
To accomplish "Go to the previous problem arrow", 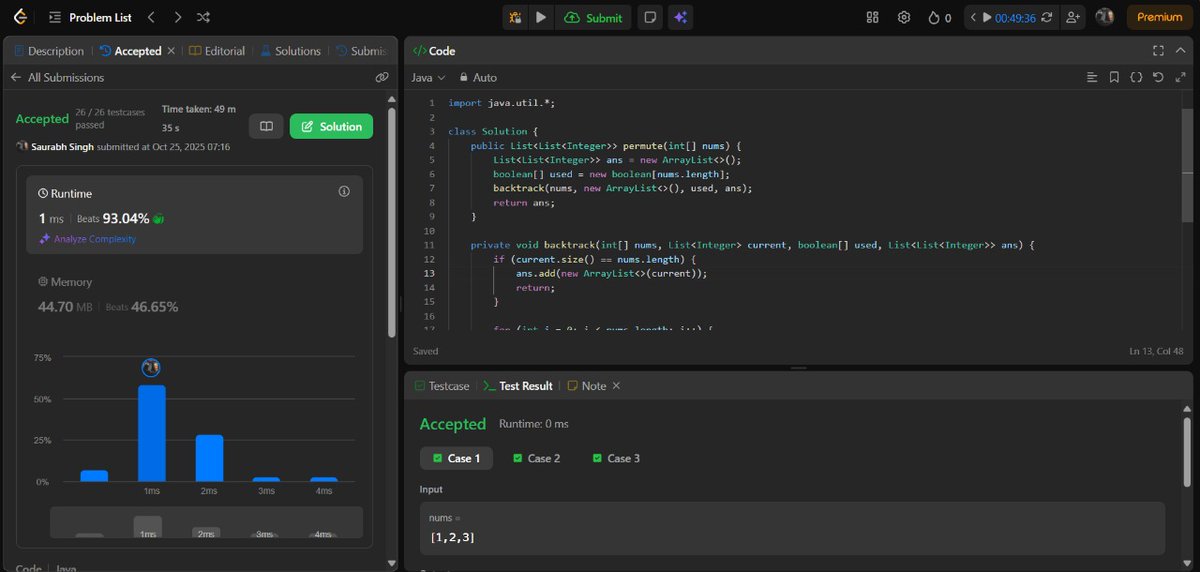I will click(151, 18).
